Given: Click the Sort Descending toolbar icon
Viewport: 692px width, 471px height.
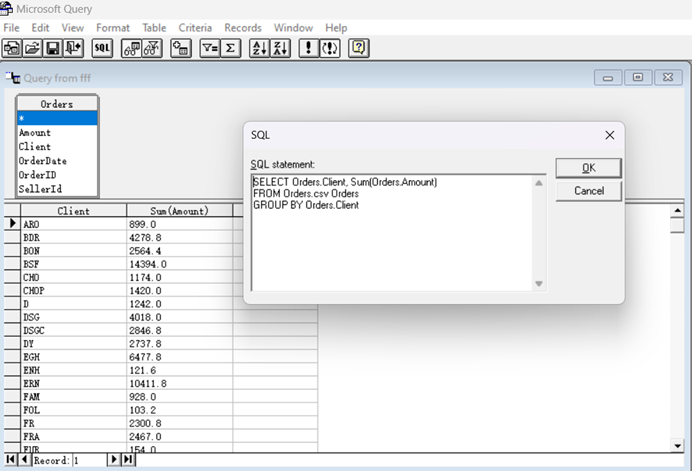Looking at the screenshot, I should click(280, 48).
